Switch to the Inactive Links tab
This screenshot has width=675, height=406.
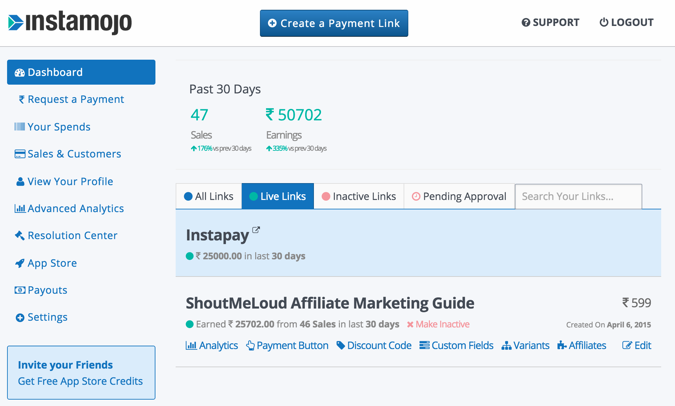point(359,196)
